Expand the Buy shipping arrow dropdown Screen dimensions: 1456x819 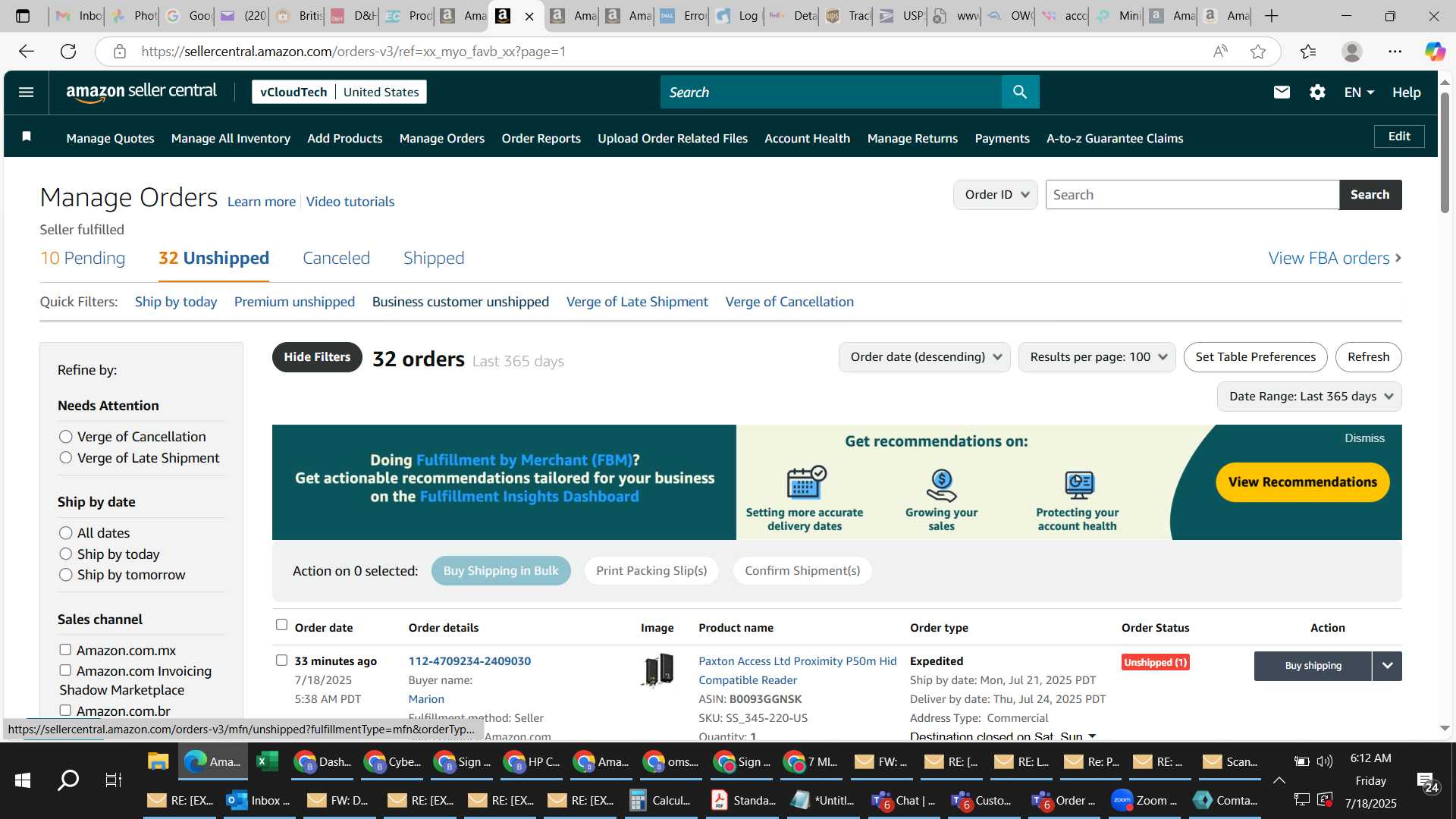point(1387,666)
